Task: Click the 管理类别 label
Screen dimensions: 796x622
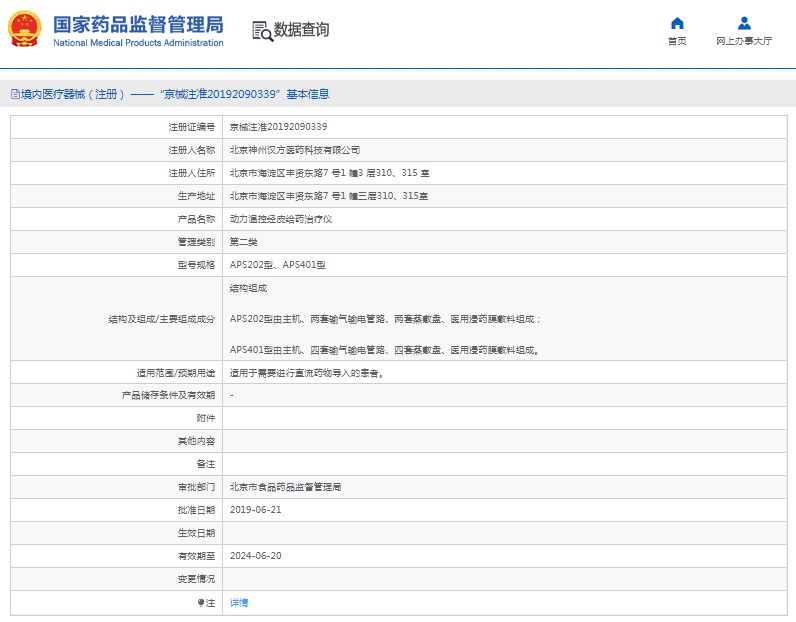Action: tap(196, 242)
